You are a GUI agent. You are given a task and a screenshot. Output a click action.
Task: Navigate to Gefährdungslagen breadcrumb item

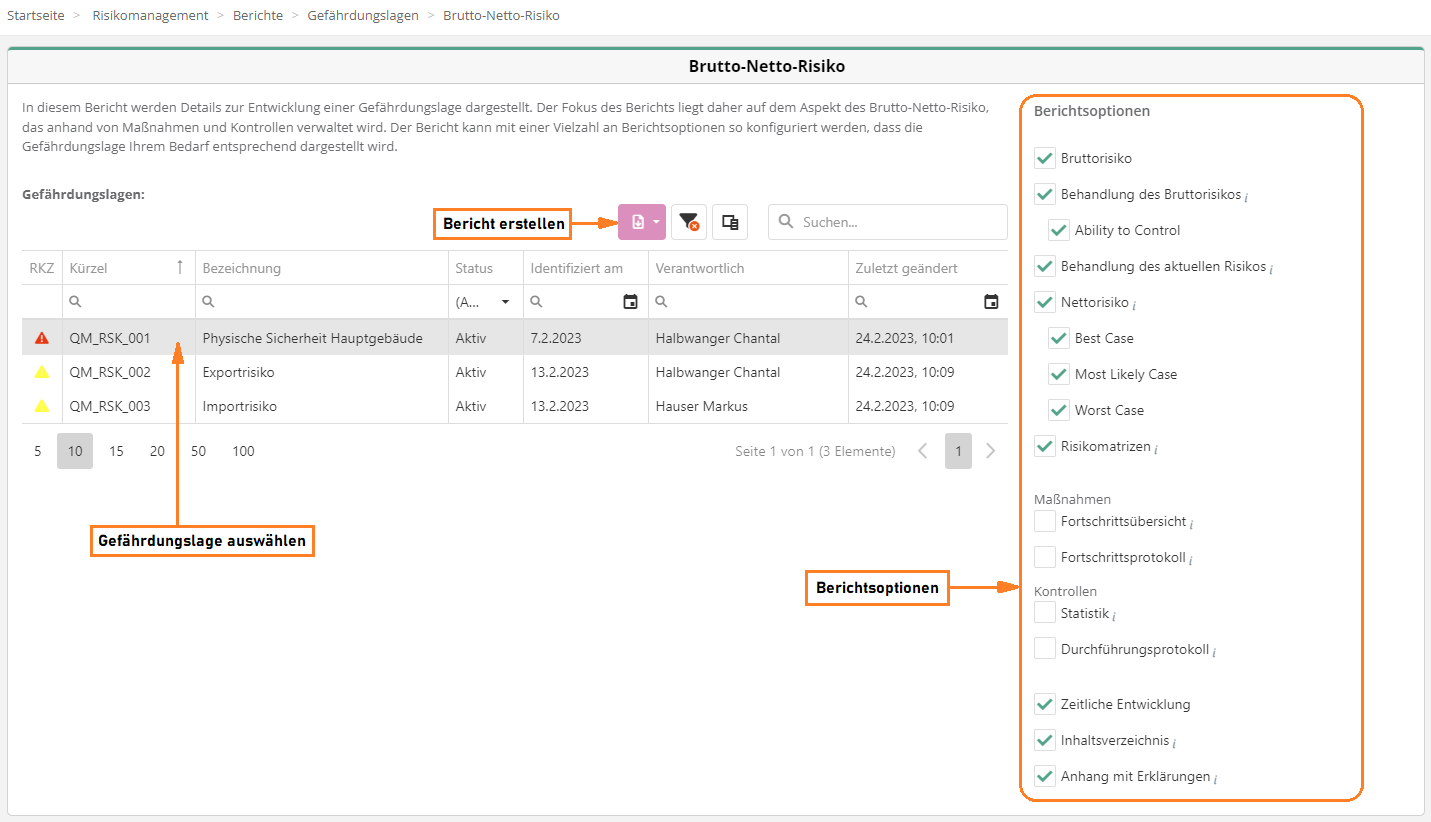pyautogui.click(x=363, y=16)
